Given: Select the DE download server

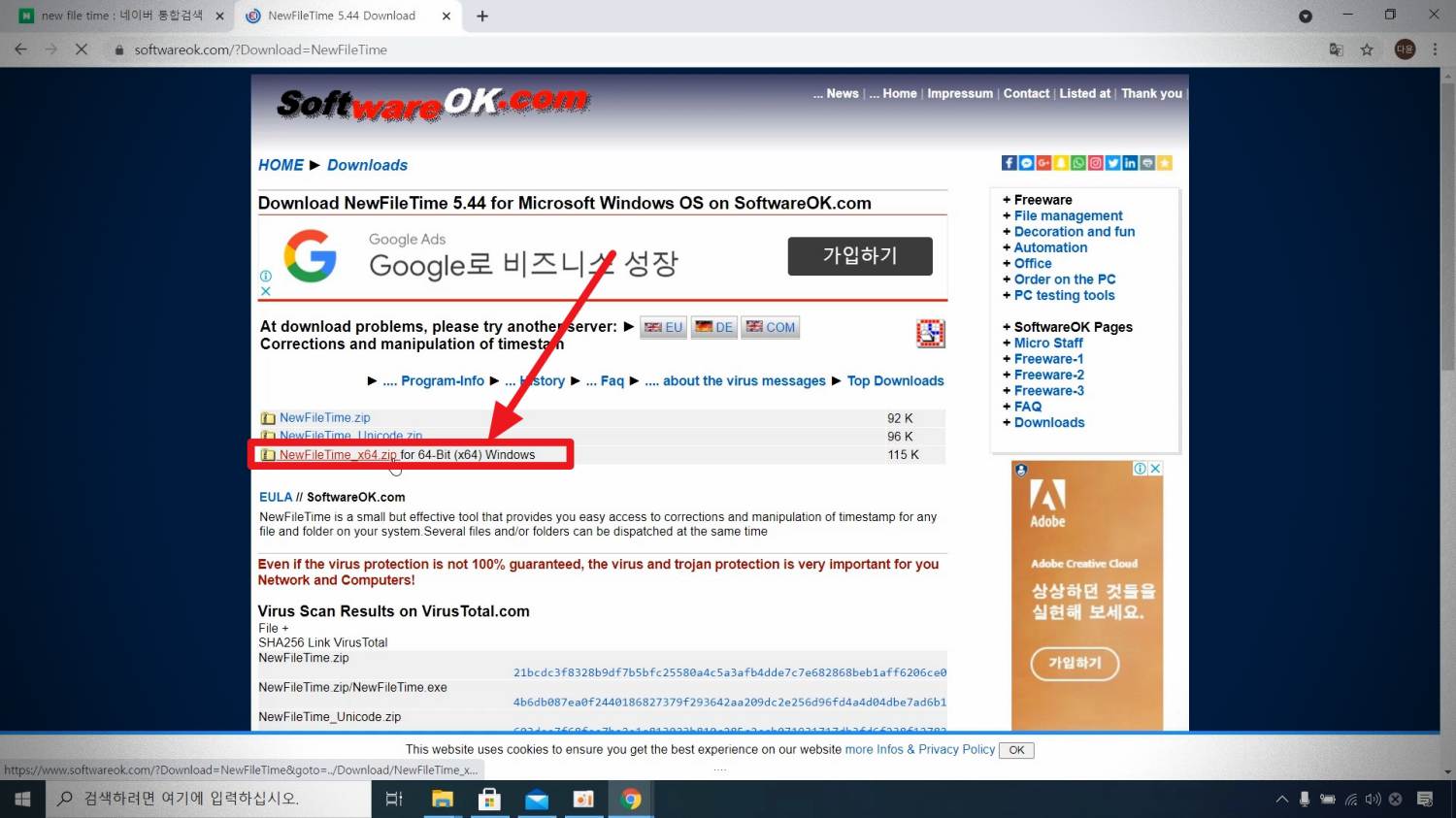Looking at the screenshot, I should [x=714, y=328].
